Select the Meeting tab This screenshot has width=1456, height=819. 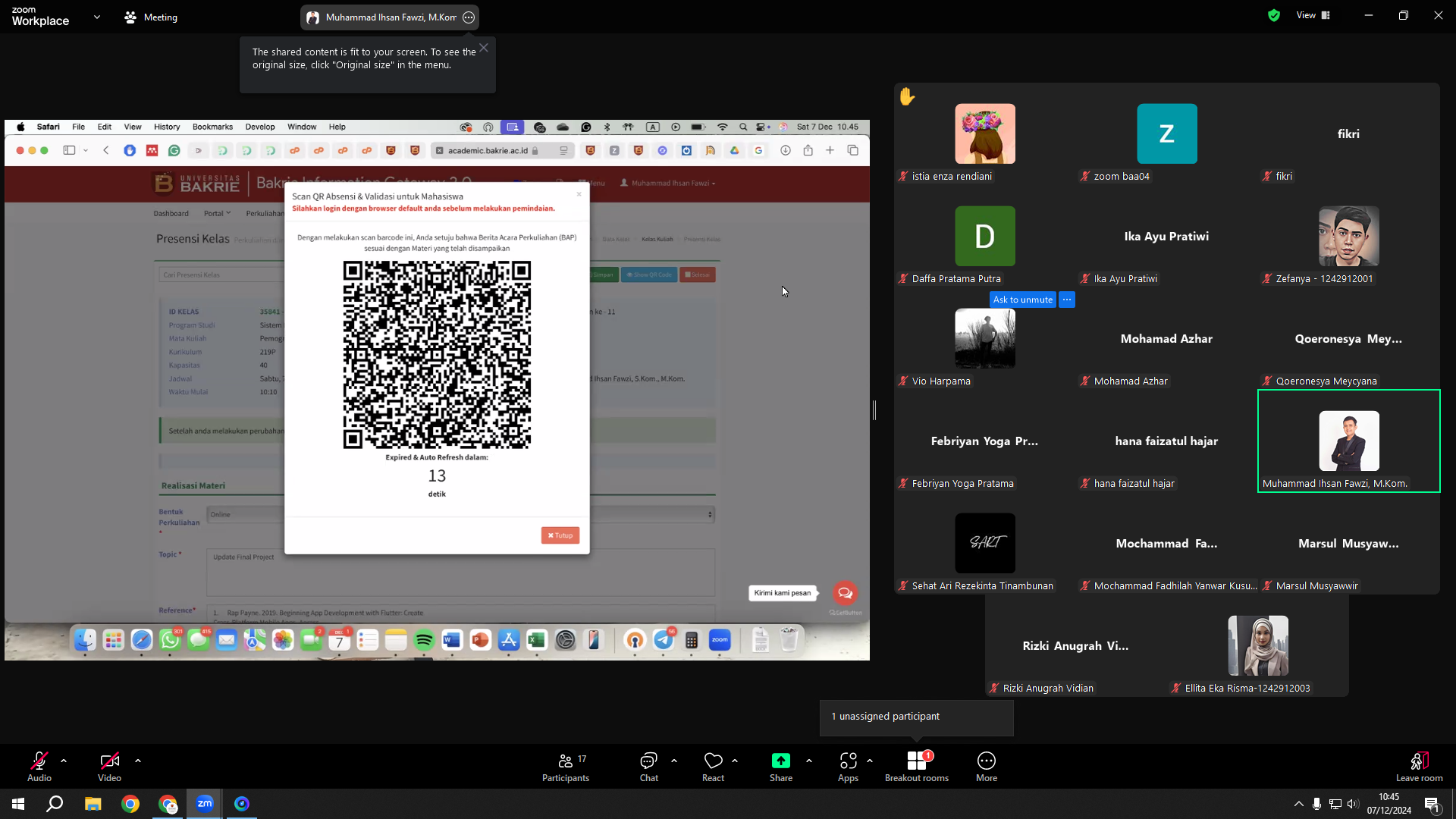click(x=151, y=17)
